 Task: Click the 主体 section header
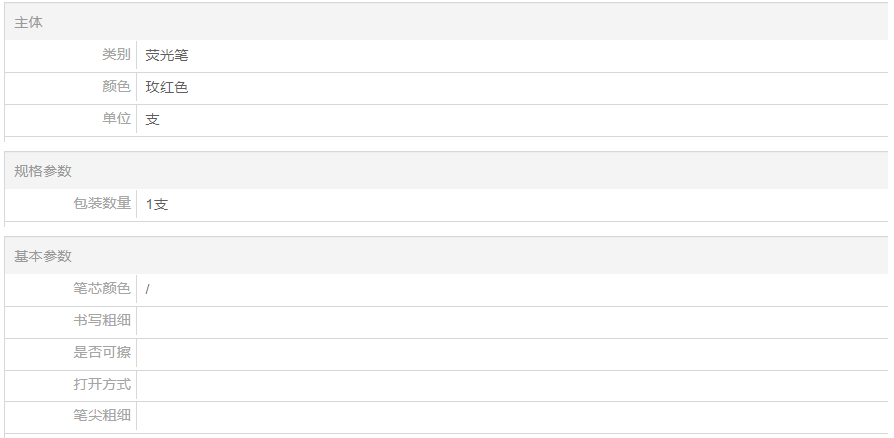[29, 22]
